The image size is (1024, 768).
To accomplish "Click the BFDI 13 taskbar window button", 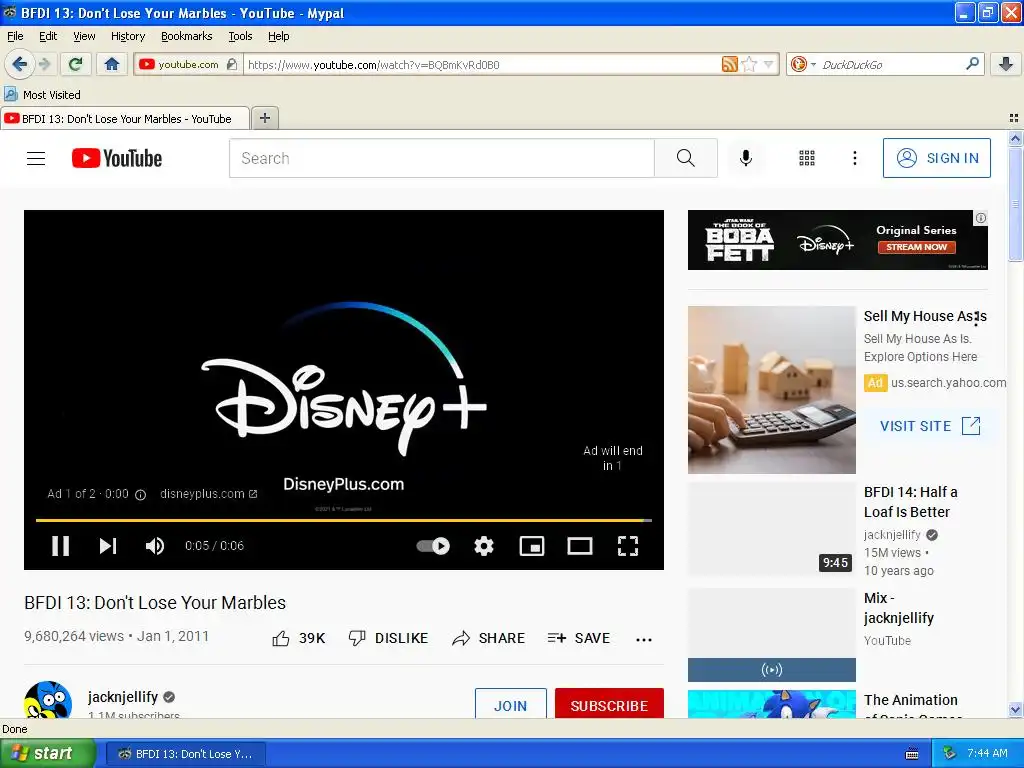I will 185,754.
